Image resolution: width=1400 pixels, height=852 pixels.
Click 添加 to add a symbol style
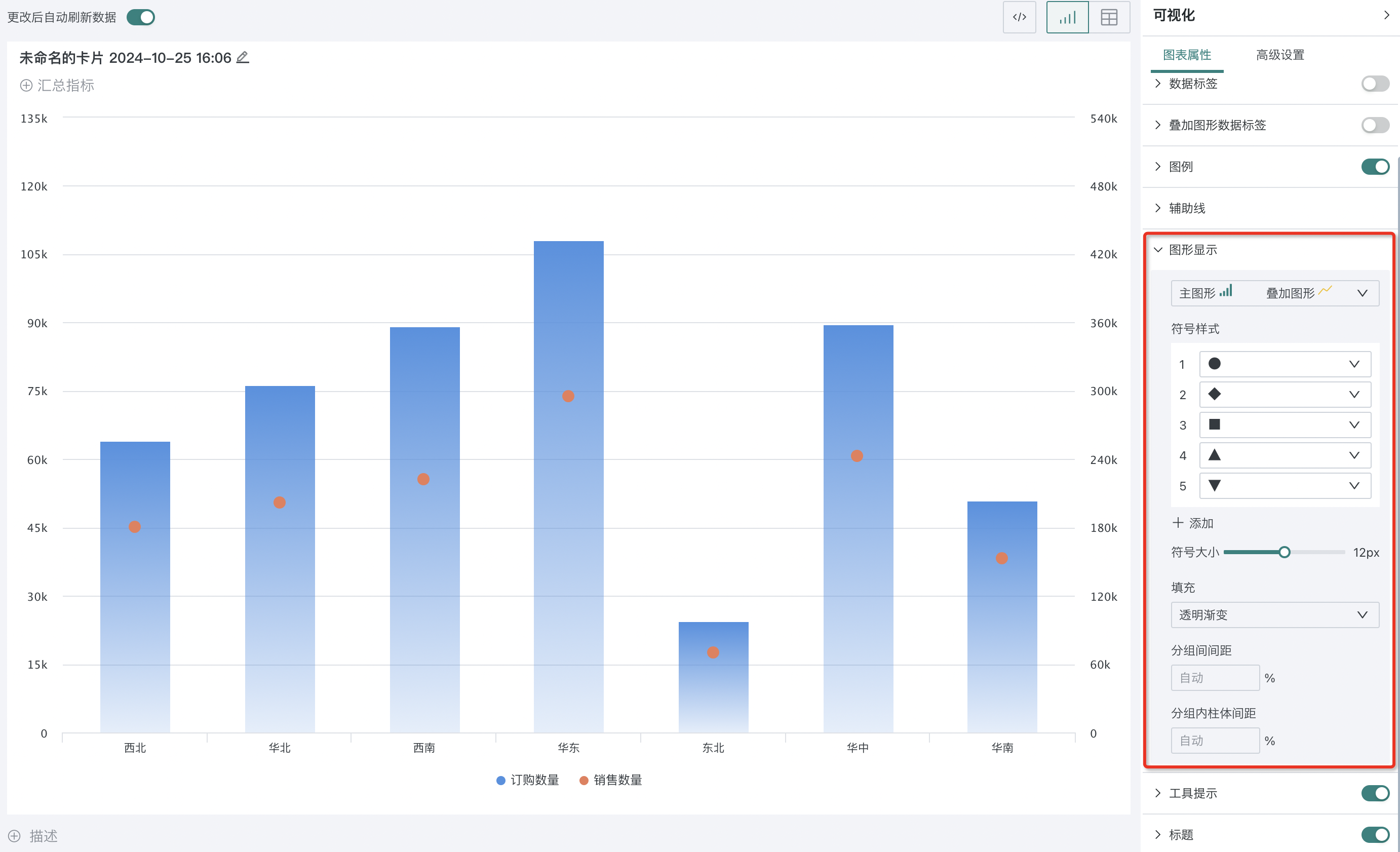click(x=1193, y=523)
